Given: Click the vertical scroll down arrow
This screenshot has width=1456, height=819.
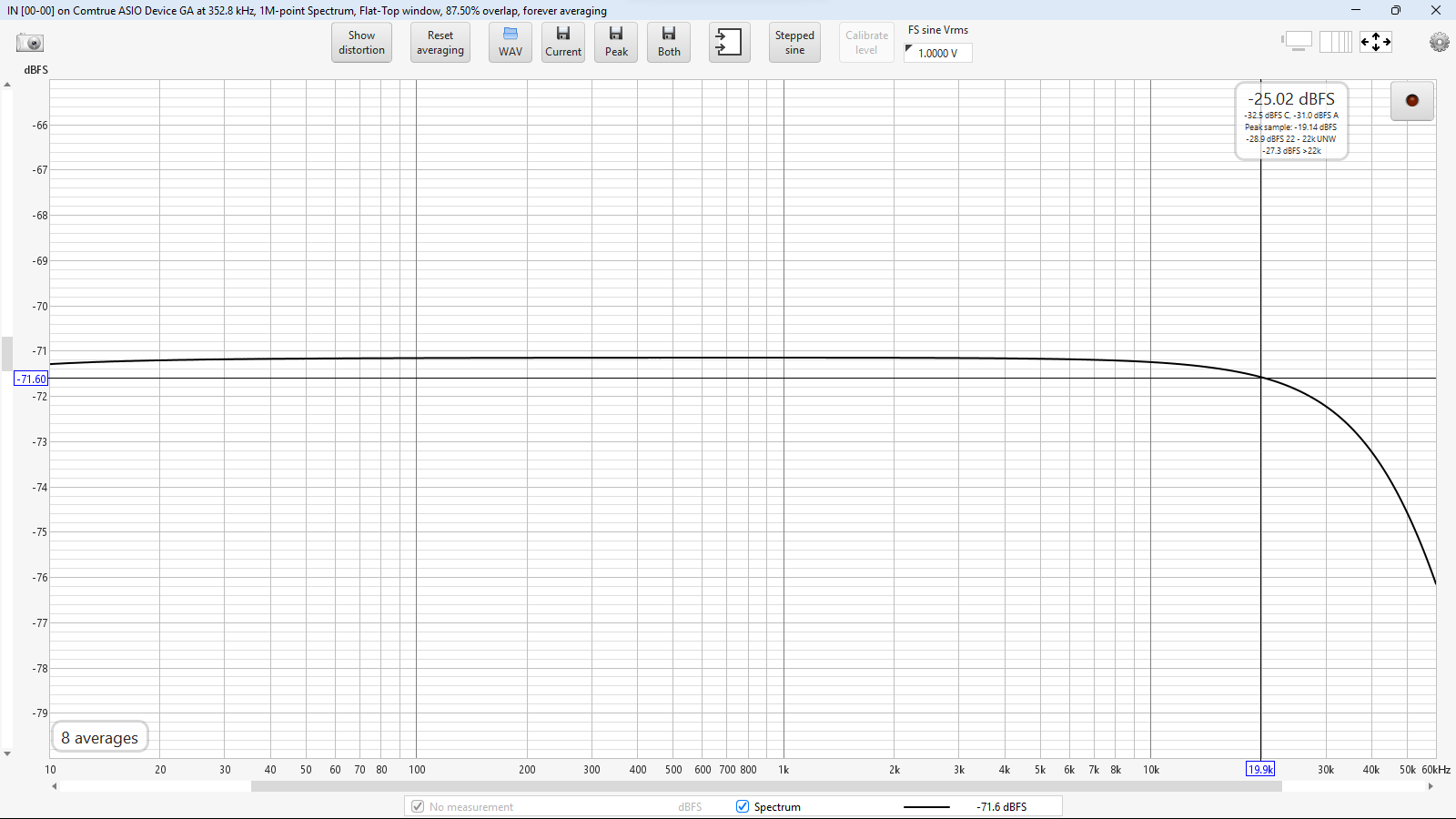Looking at the screenshot, I should point(7,753).
